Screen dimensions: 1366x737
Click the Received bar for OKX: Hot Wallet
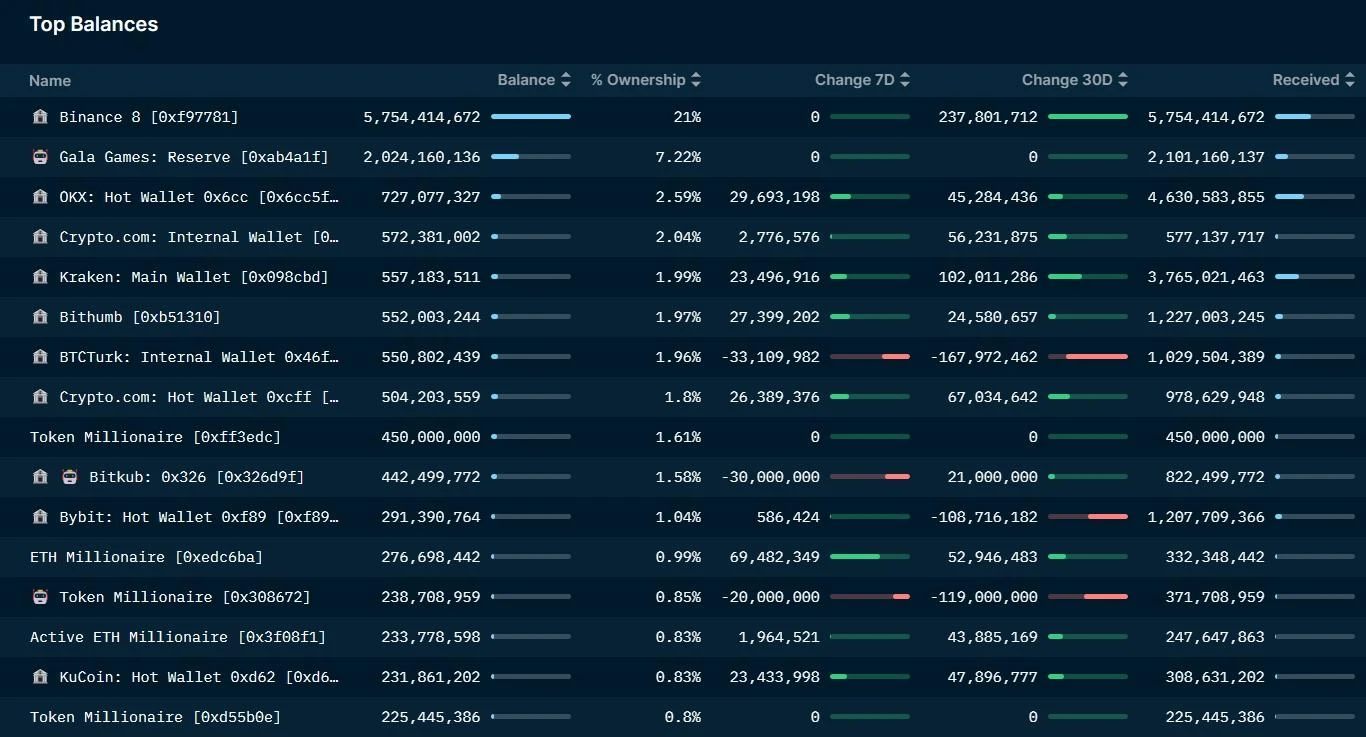(x=1315, y=197)
